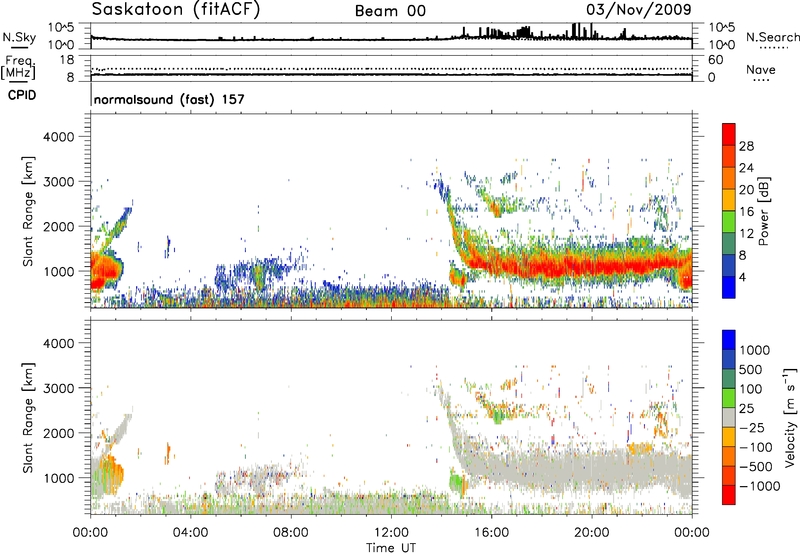Select the "12:00" time tick label

click(391, 533)
